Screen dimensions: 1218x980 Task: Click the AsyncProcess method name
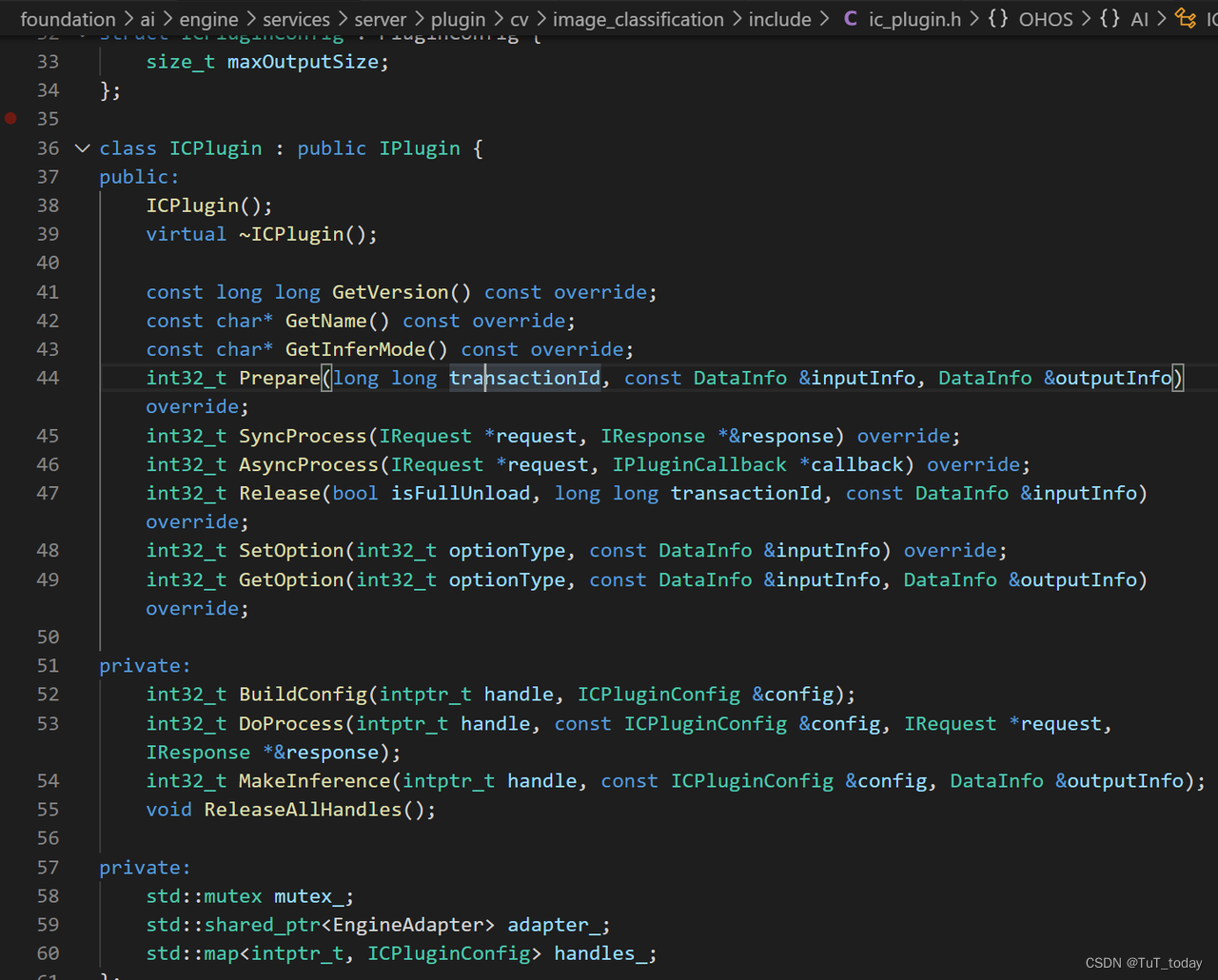point(308,464)
